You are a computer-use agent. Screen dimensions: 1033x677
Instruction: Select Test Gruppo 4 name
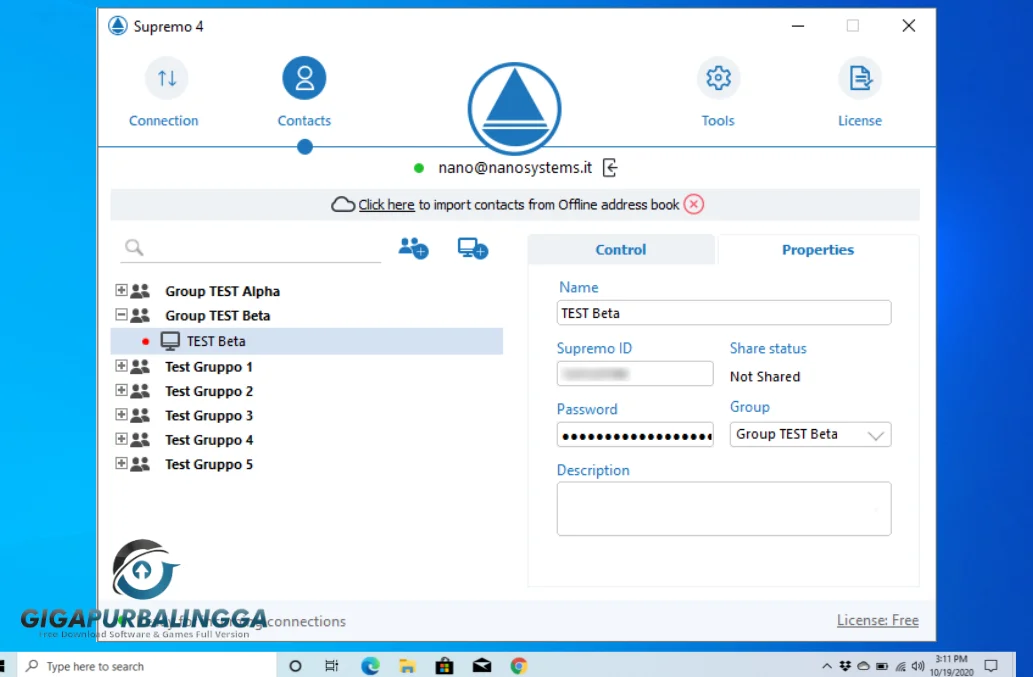click(x=209, y=440)
